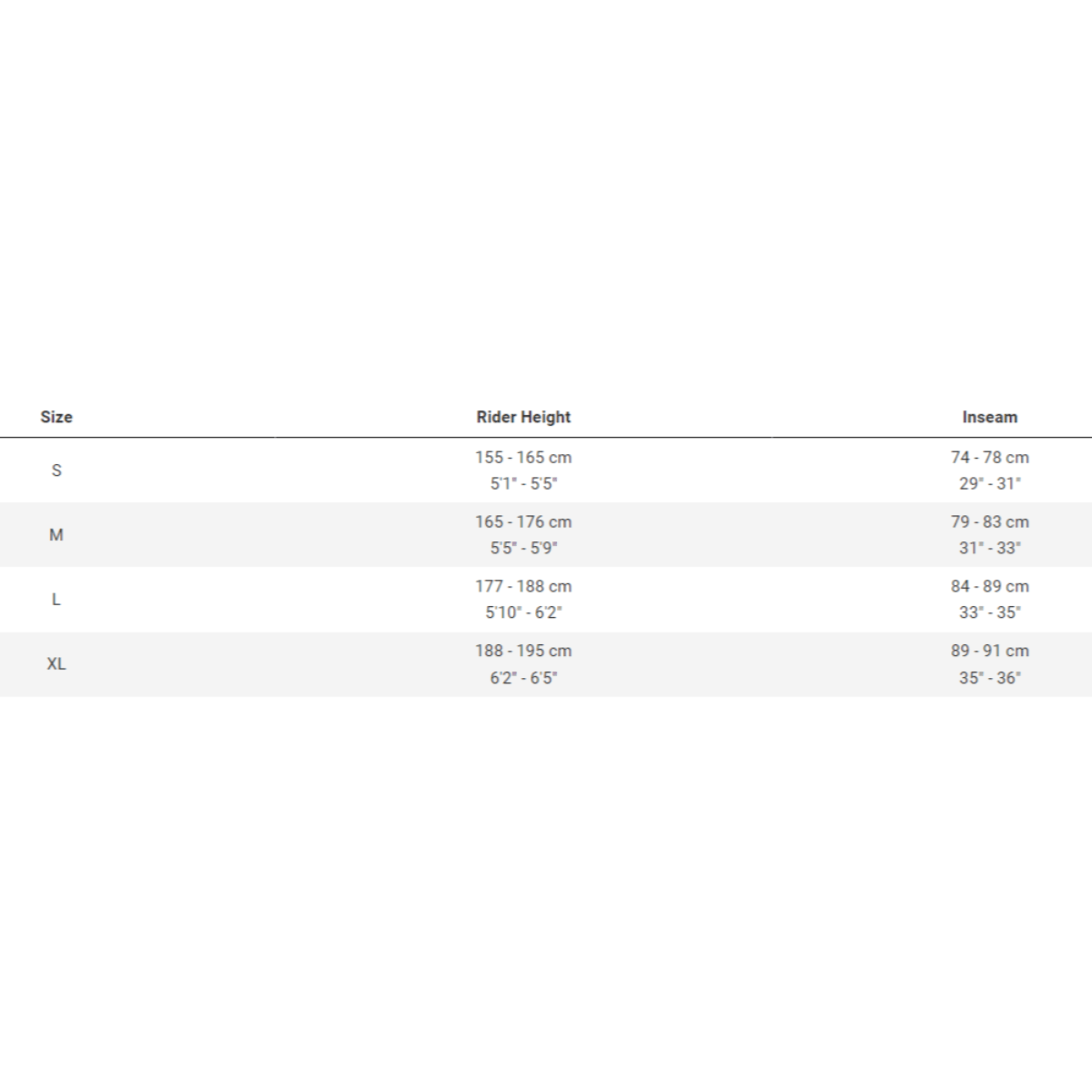Select the S size label

pos(56,470)
